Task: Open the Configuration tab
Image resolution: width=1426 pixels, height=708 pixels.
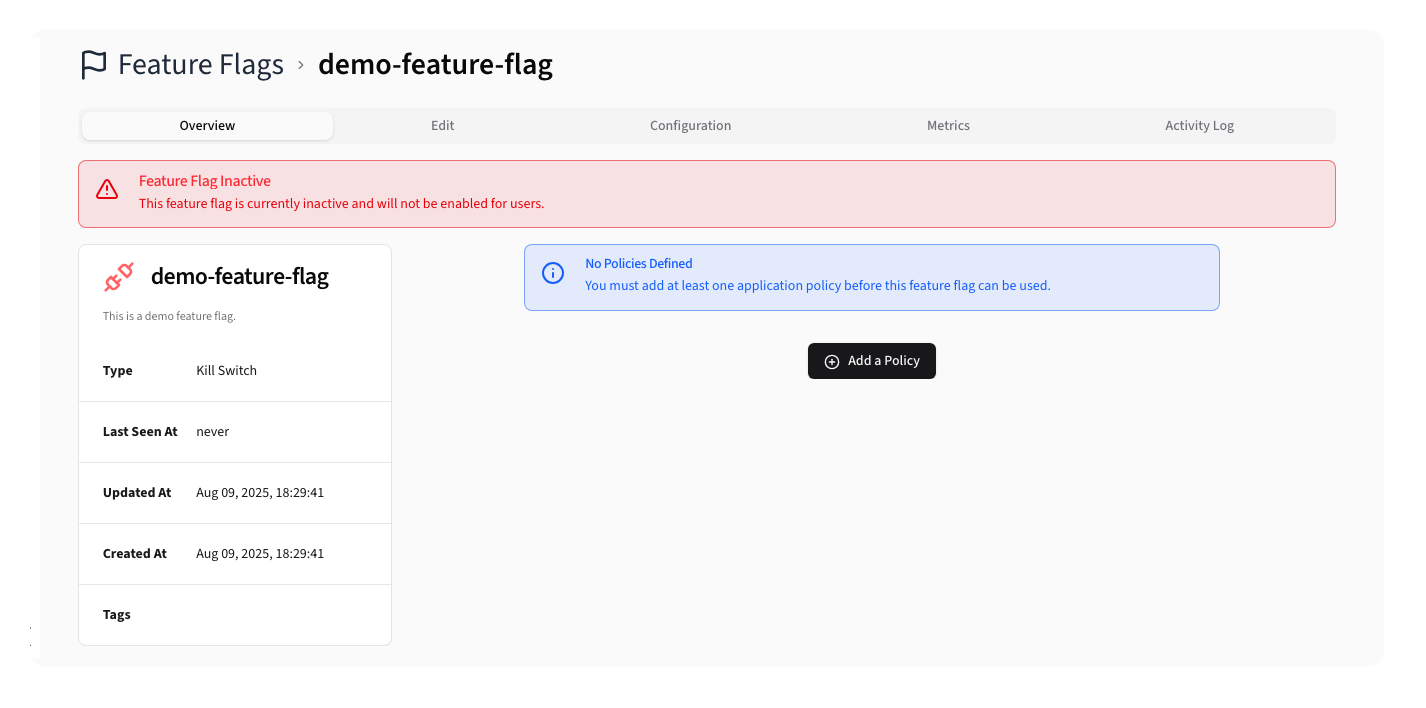Action: [x=690, y=125]
